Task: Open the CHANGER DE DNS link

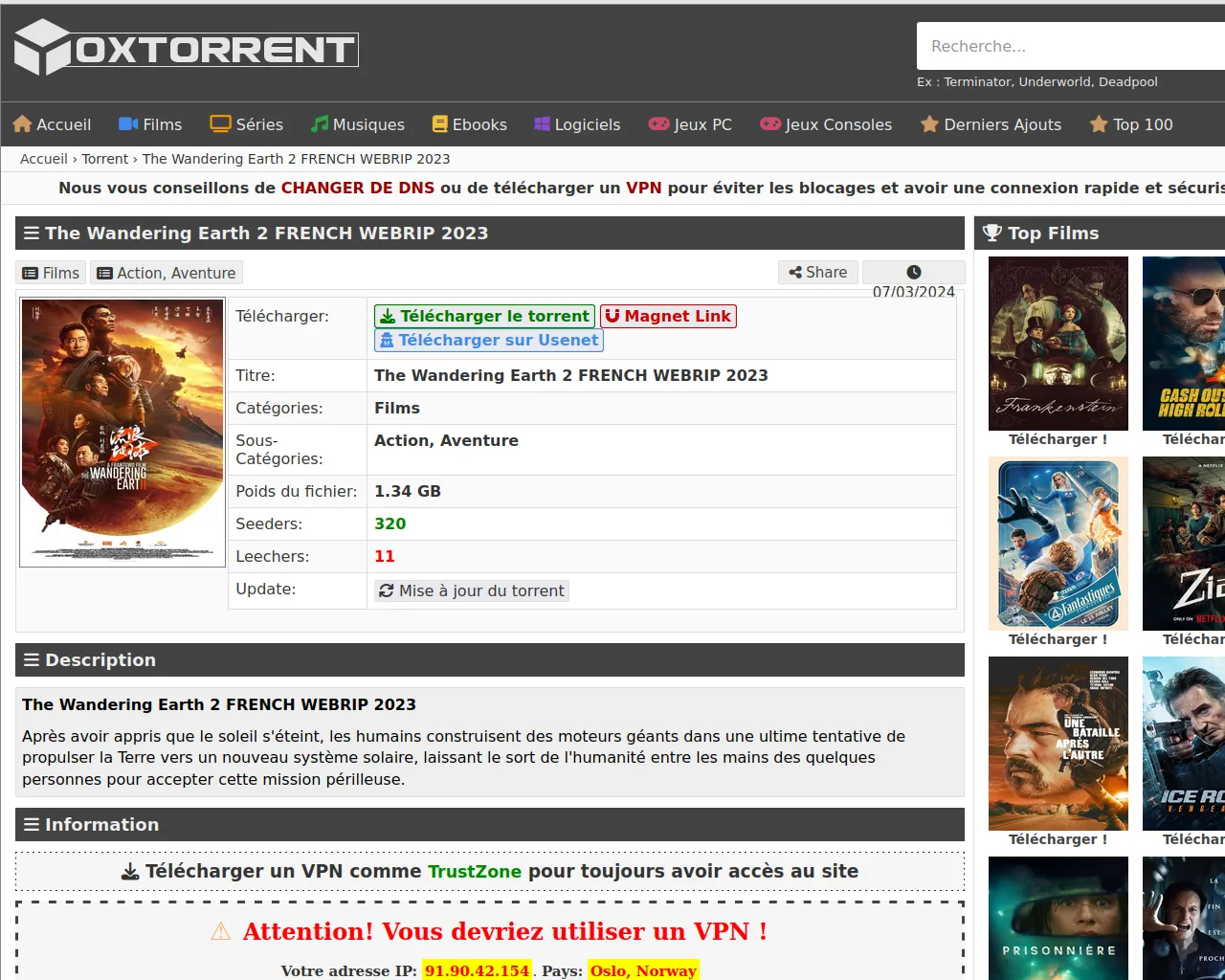Action: [358, 188]
